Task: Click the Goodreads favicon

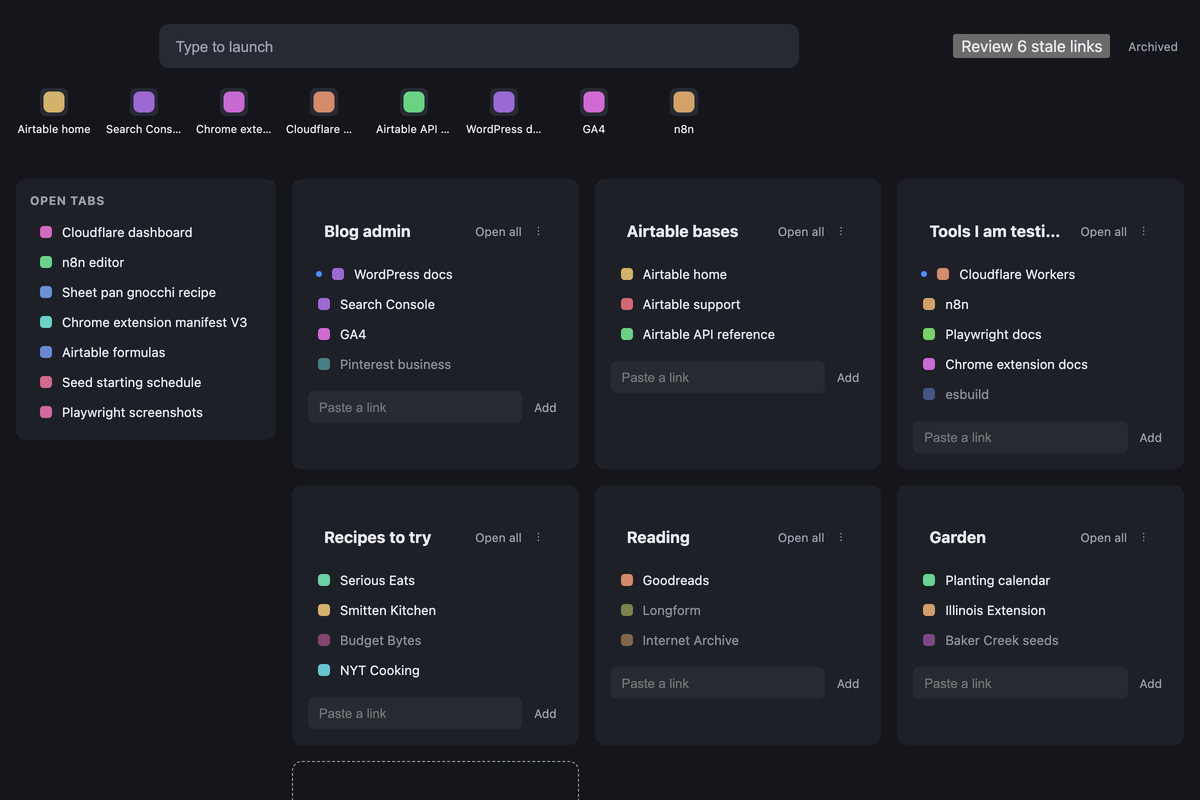Action: coord(627,580)
